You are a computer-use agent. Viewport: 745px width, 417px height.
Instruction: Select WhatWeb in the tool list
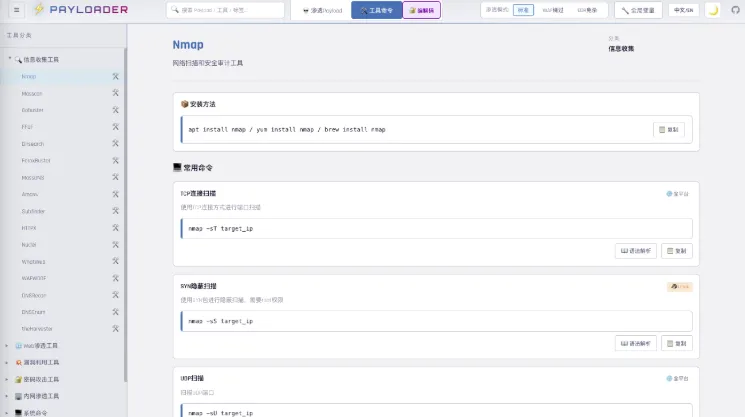(x=62, y=262)
